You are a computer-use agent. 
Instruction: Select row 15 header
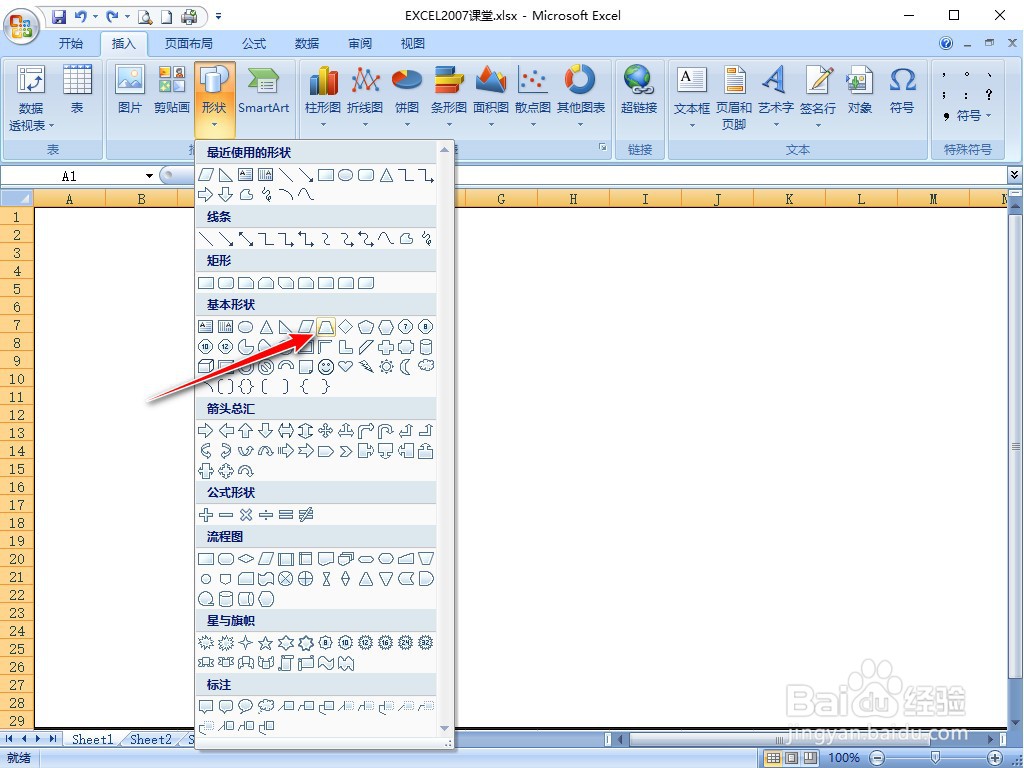point(17,469)
